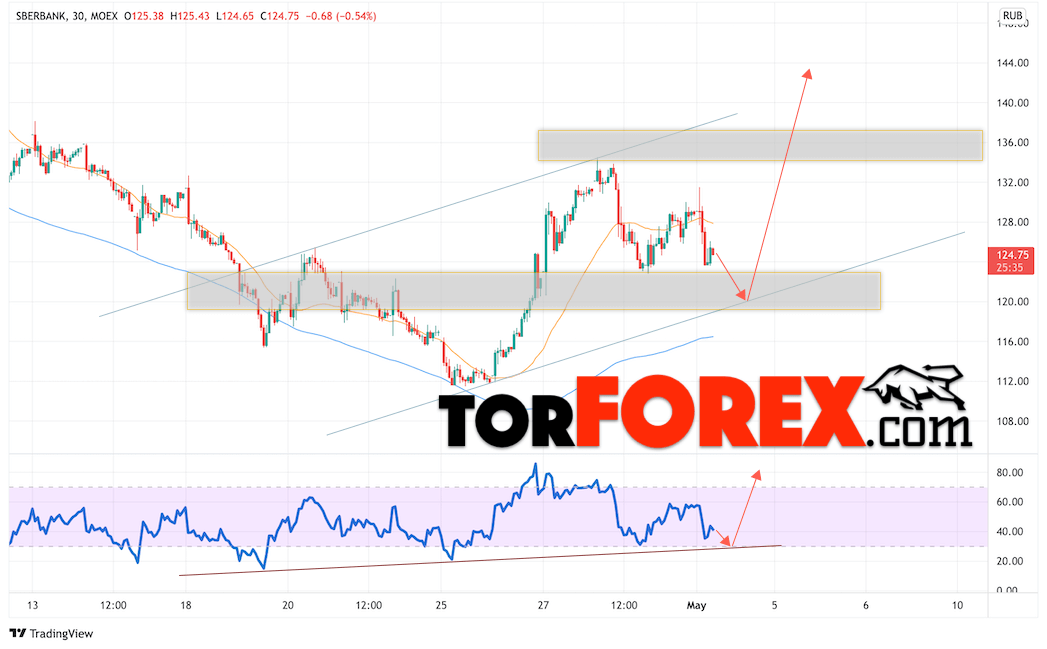Click the date label 27 on time axis
Viewport: 1047px width, 649px height.
[x=544, y=606]
